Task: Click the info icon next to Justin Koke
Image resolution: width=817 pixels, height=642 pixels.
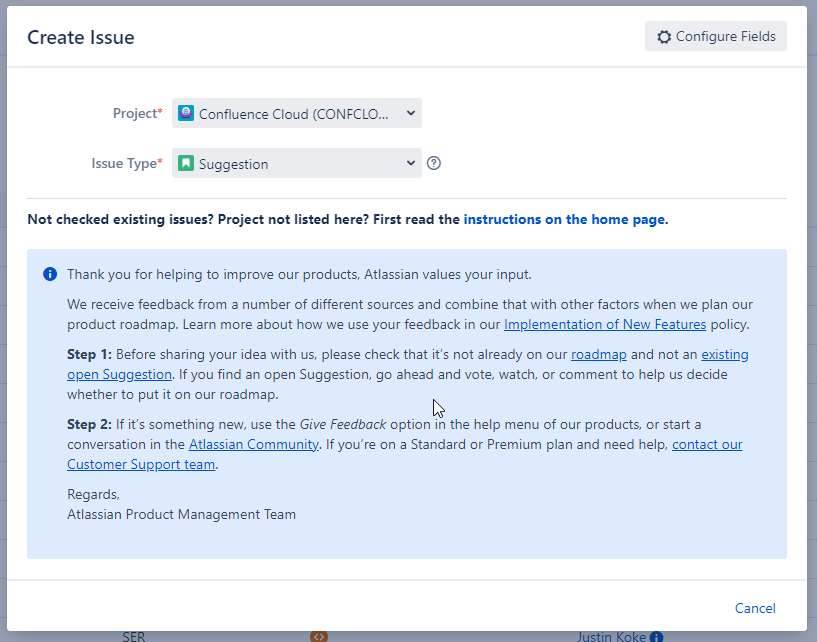Action: (657, 637)
